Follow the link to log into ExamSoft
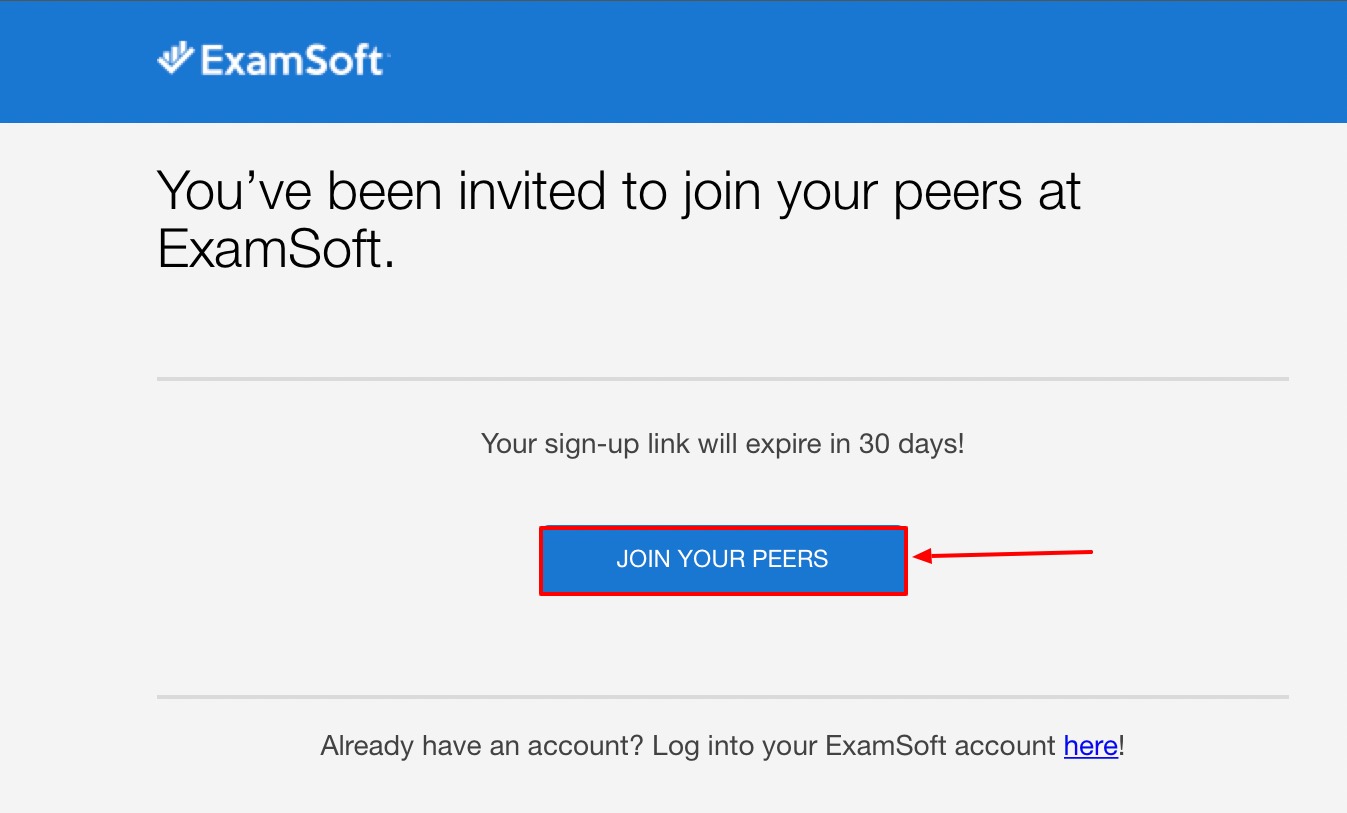 pos(1090,746)
